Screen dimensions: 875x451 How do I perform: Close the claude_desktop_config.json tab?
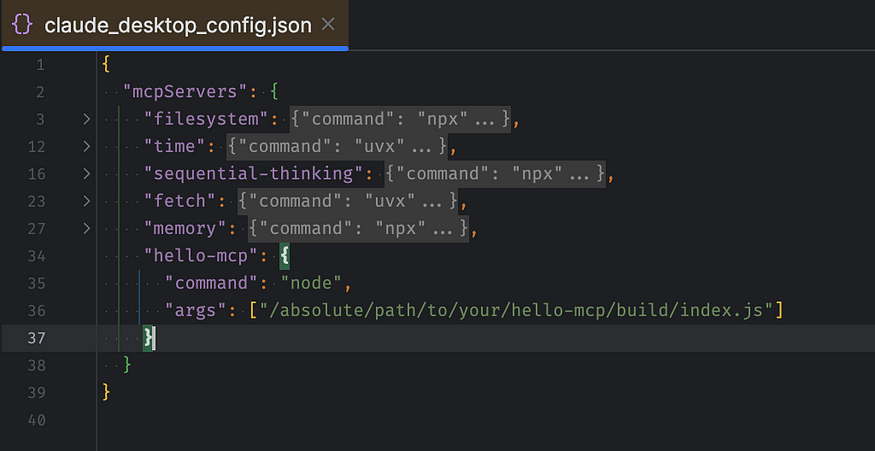(x=328, y=25)
